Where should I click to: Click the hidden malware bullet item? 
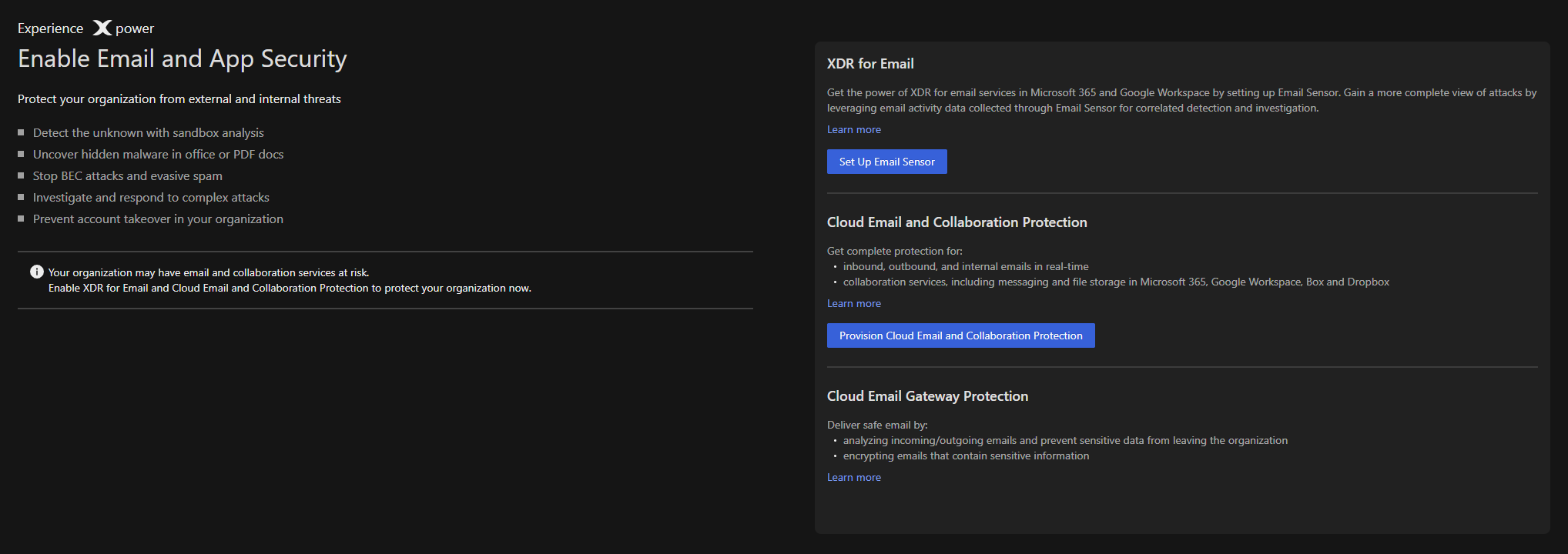click(x=158, y=155)
